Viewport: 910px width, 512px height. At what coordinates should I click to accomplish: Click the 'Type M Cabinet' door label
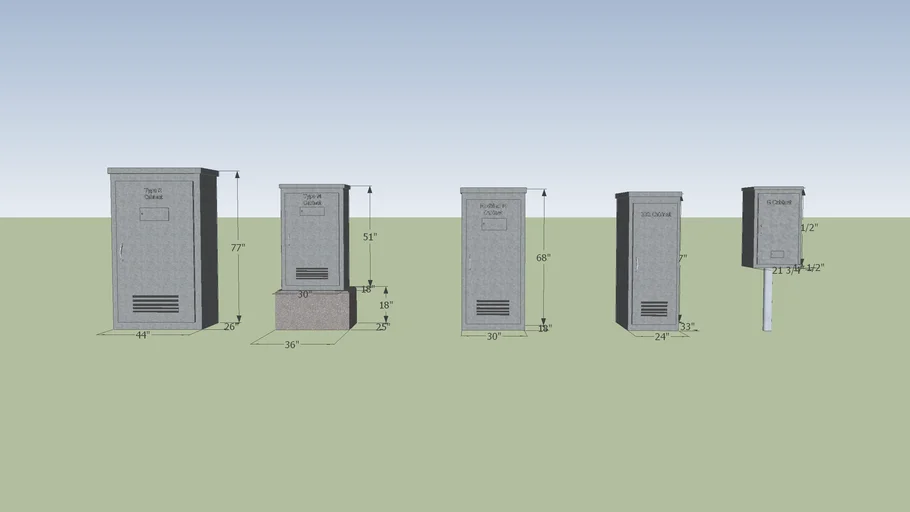pyautogui.click(x=312, y=200)
